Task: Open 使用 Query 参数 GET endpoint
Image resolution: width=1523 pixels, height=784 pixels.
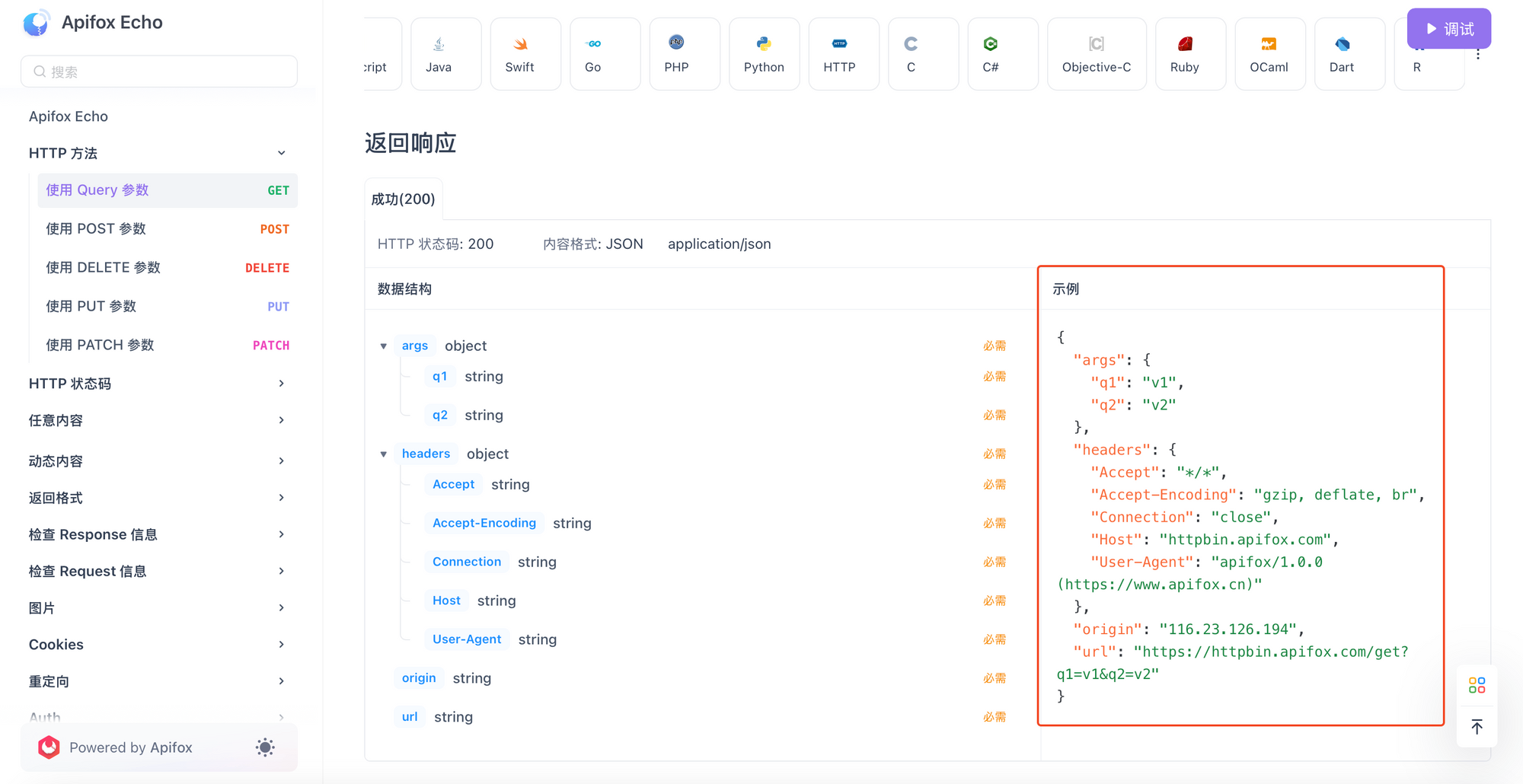Action: (168, 190)
